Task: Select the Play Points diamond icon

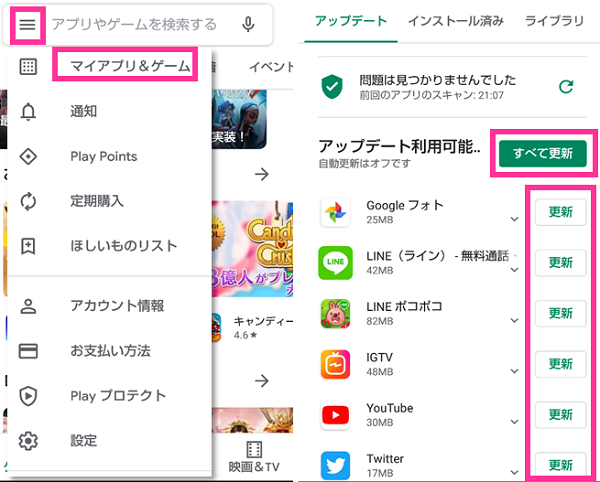Action: 28,156
